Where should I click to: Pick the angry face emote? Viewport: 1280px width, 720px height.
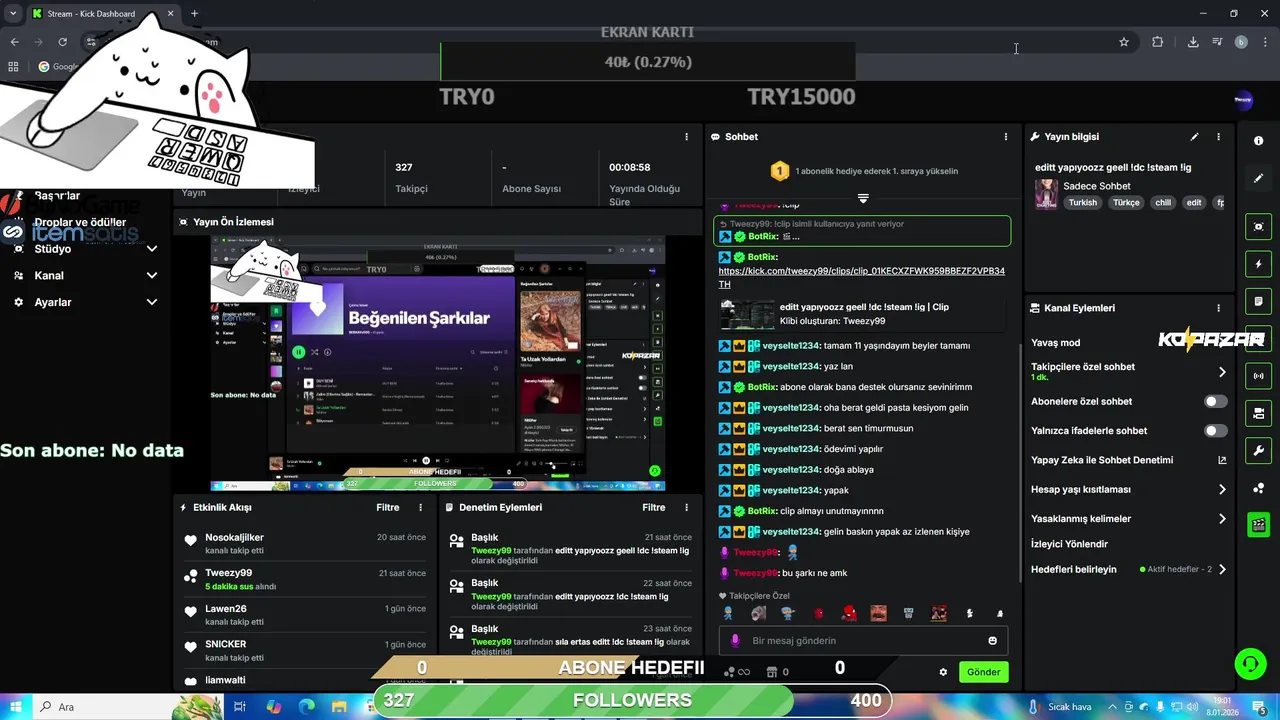(879, 613)
